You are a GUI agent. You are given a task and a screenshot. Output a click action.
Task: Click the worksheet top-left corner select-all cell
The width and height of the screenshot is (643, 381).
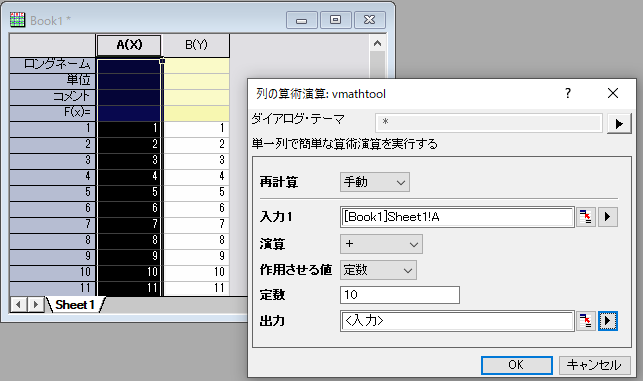point(52,45)
